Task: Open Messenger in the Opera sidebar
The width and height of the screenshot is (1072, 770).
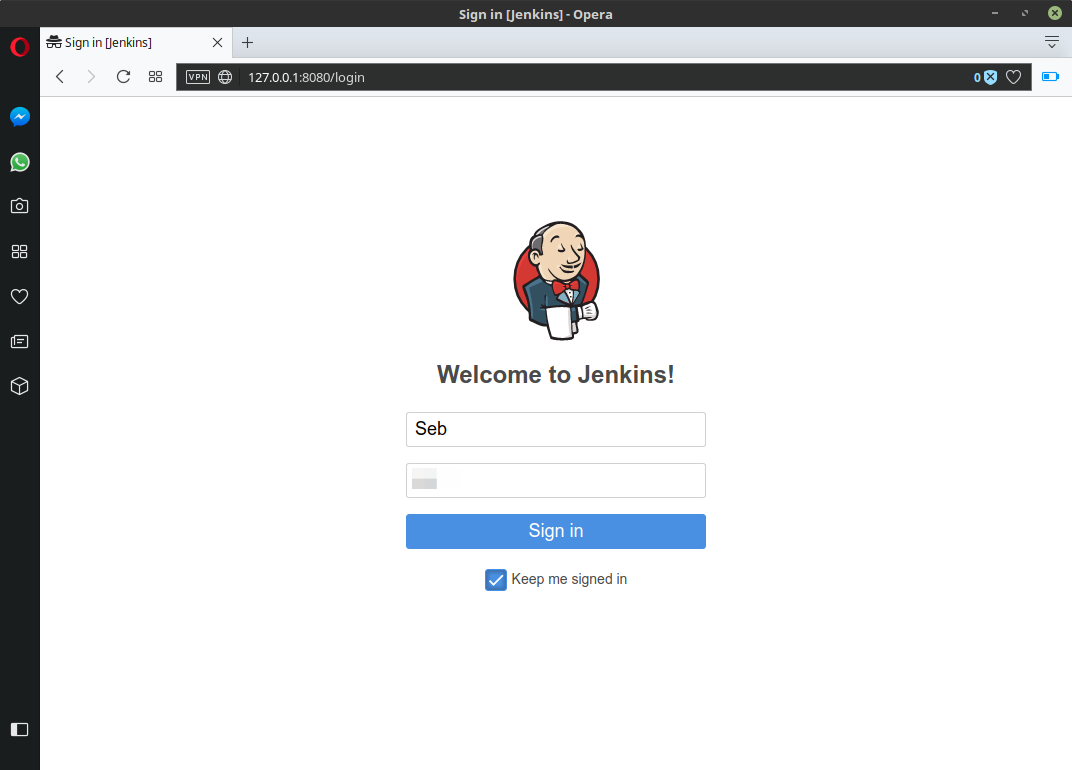Action: 20,117
